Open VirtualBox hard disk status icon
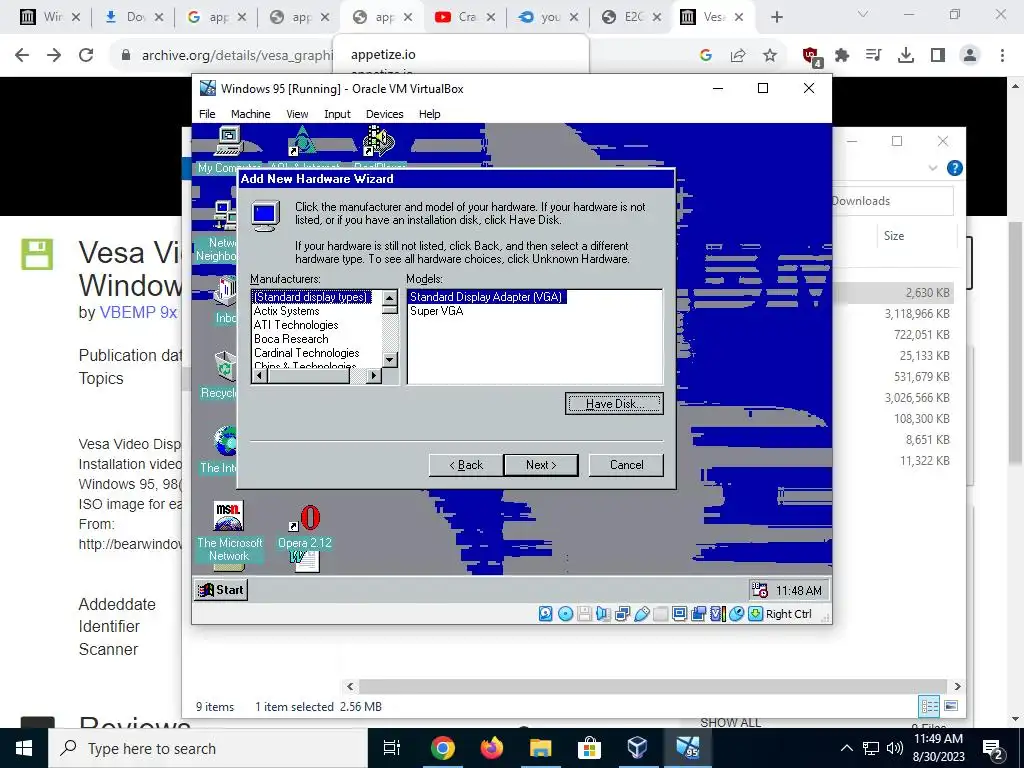 (545, 614)
